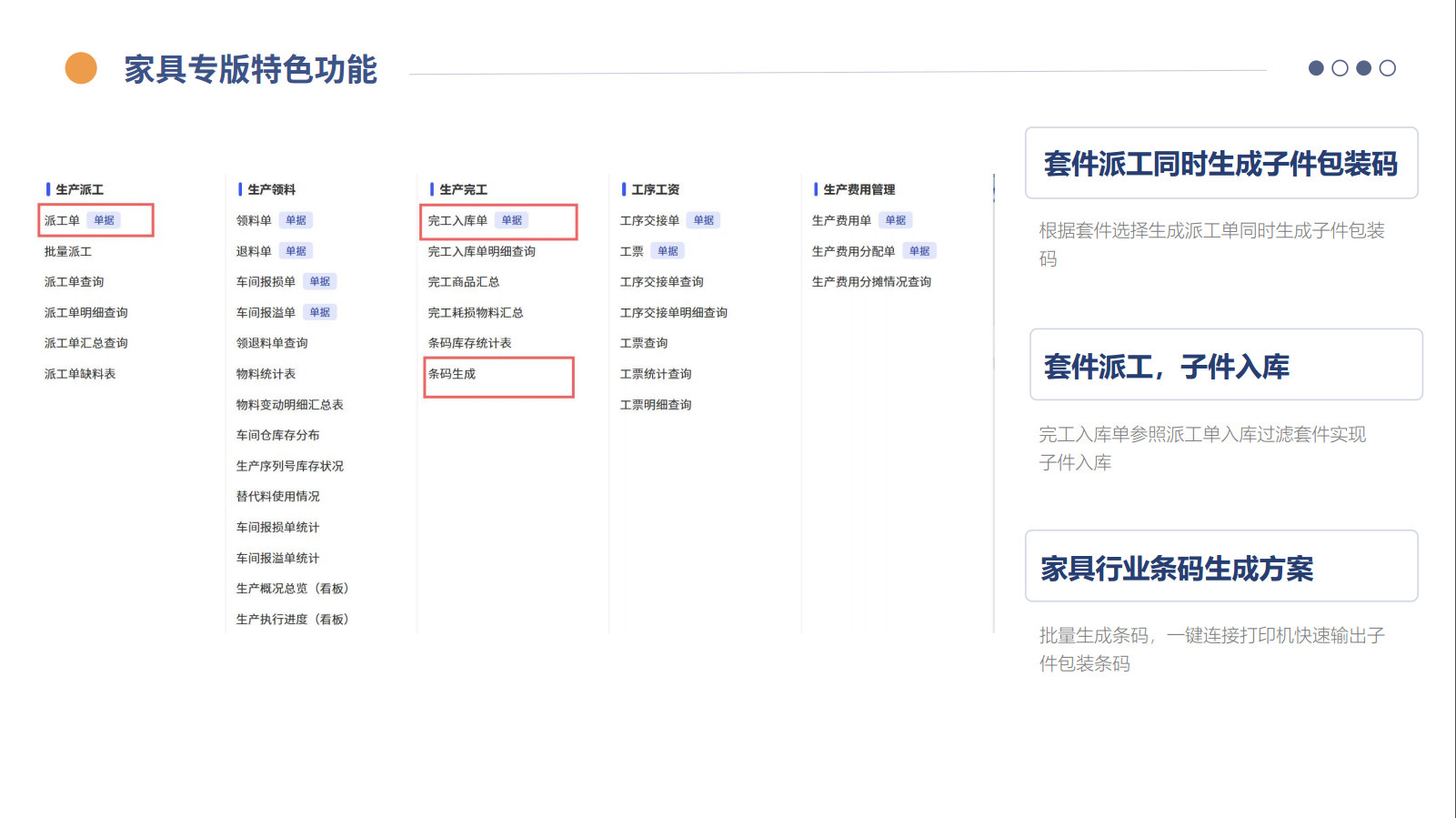
Task: Click the 单据 badge beside 工序交接单
Action: pyautogui.click(x=703, y=220)
